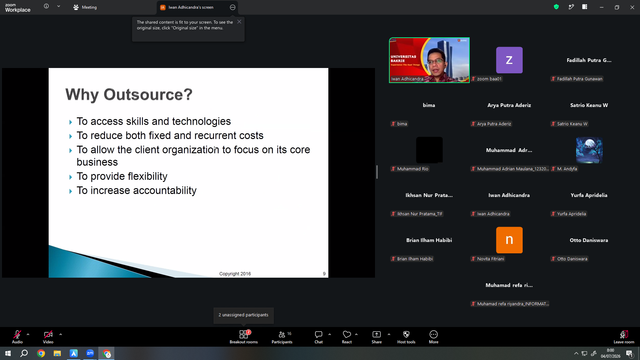
Task: Open the Chat panel
Action: (x=318, y=337)
